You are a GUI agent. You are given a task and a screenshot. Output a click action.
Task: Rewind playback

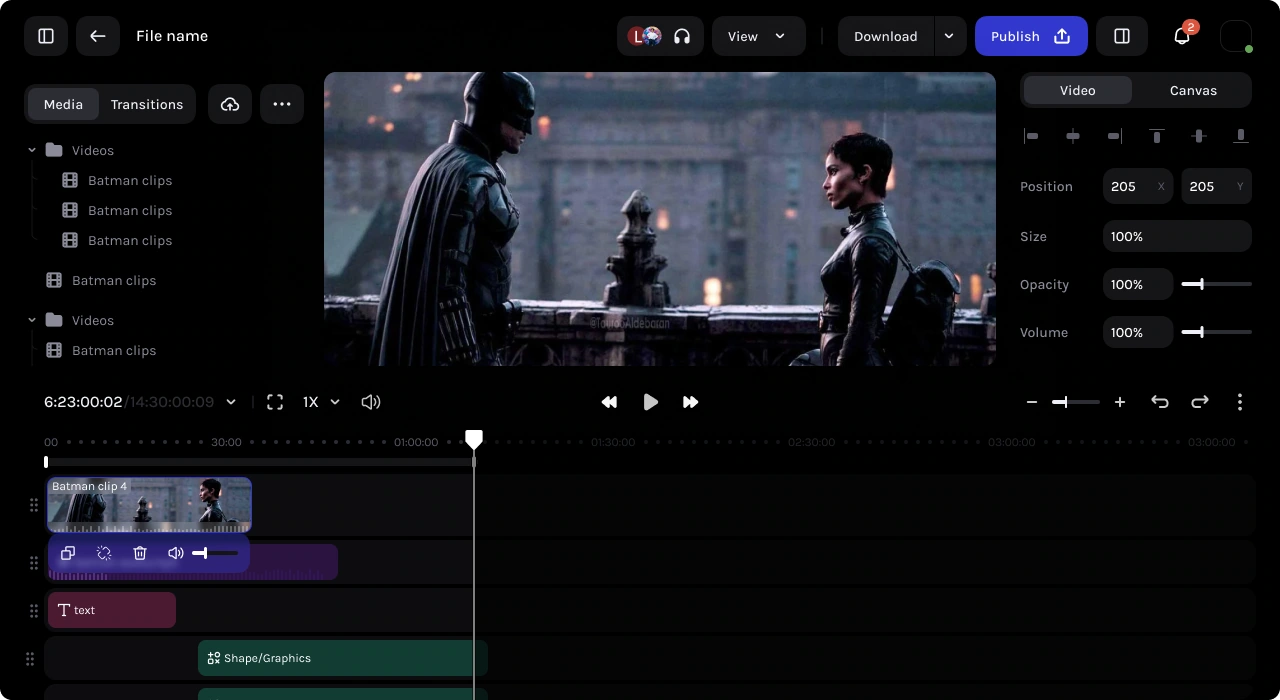point(609,402)
